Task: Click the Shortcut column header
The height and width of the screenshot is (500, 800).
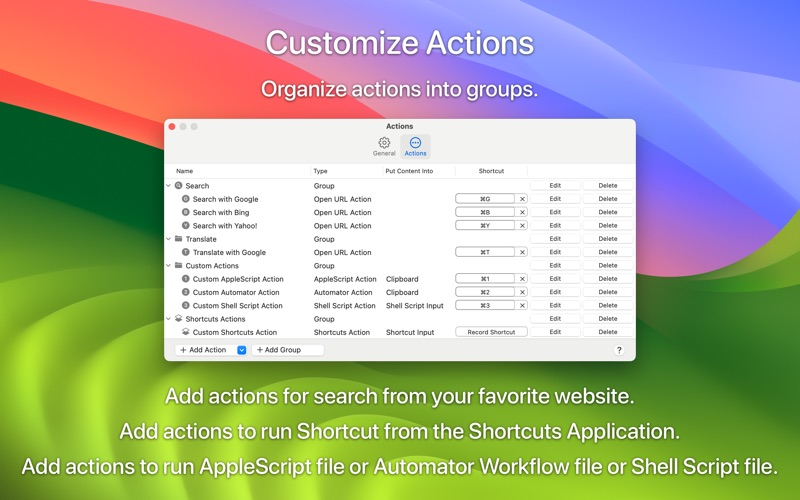Action: point(491,171)
